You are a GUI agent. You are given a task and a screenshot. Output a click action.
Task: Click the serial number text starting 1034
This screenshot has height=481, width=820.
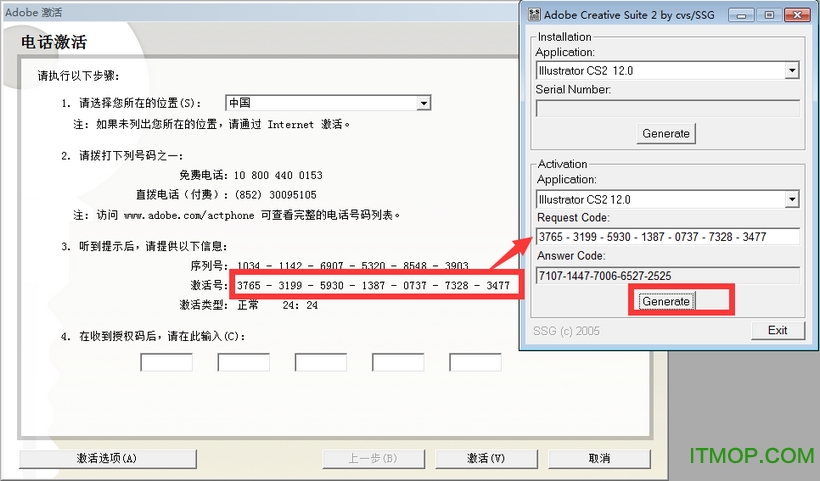[x=352, y=266]
